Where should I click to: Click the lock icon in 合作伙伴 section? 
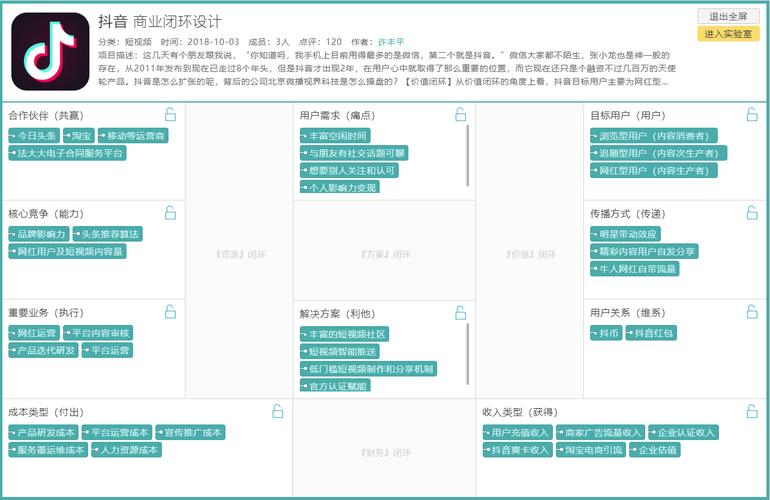(170, 115)
